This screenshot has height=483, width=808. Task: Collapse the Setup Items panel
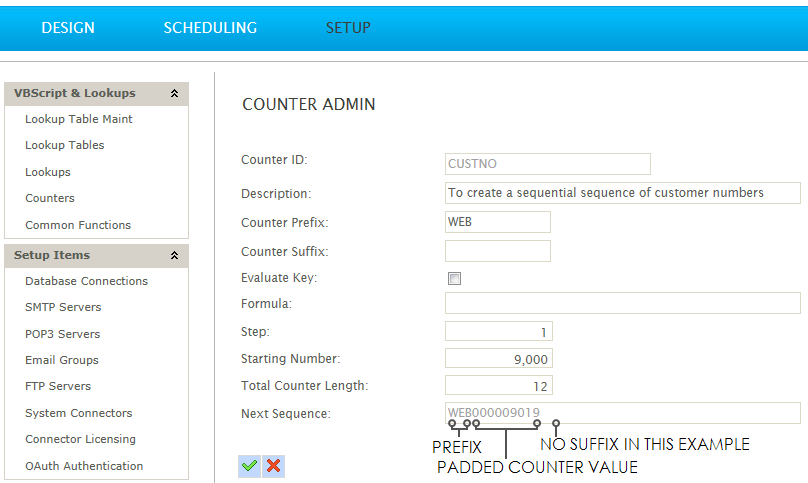pos(174,255)
